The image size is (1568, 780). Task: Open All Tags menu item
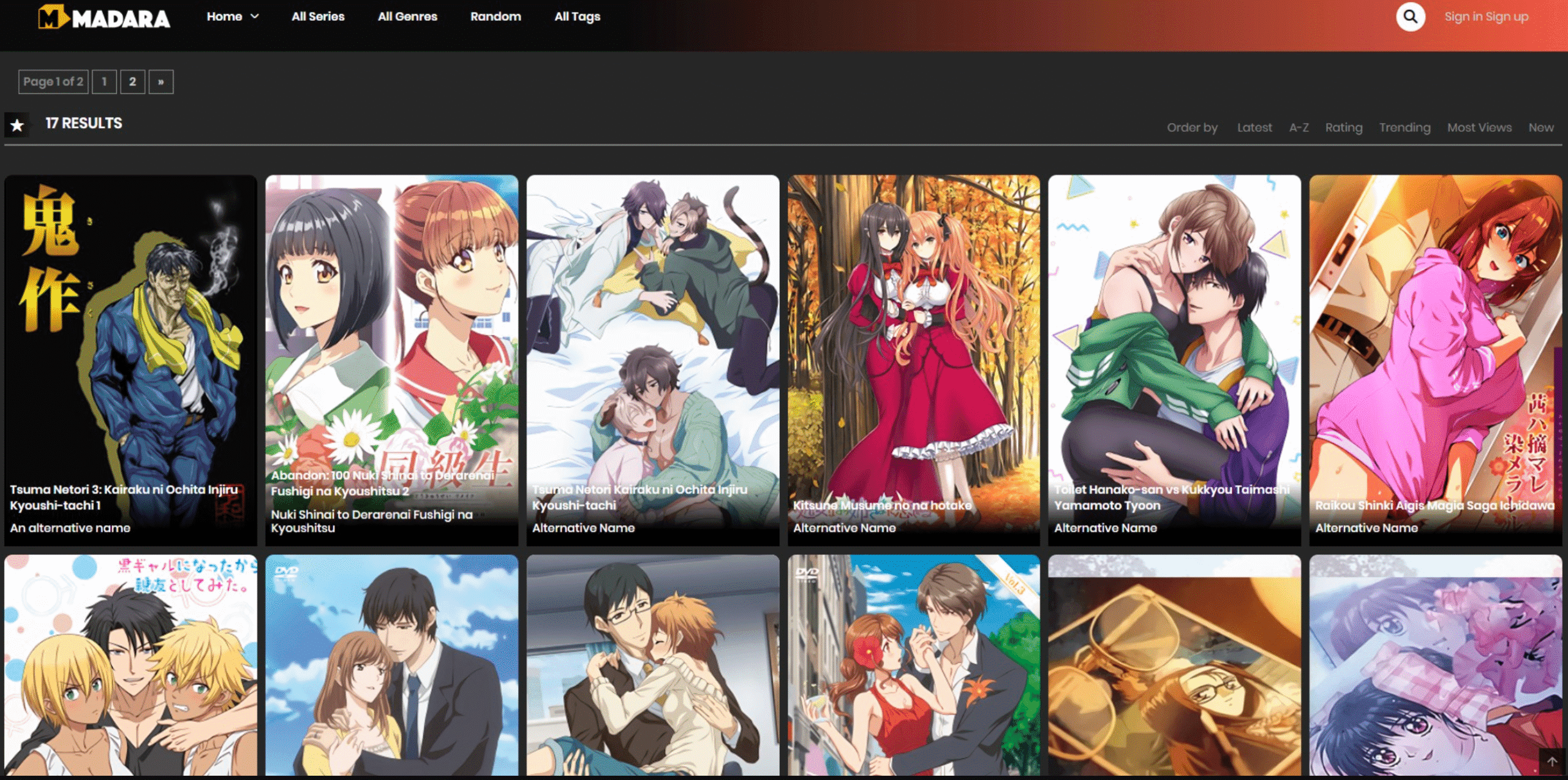coord(577,17)
